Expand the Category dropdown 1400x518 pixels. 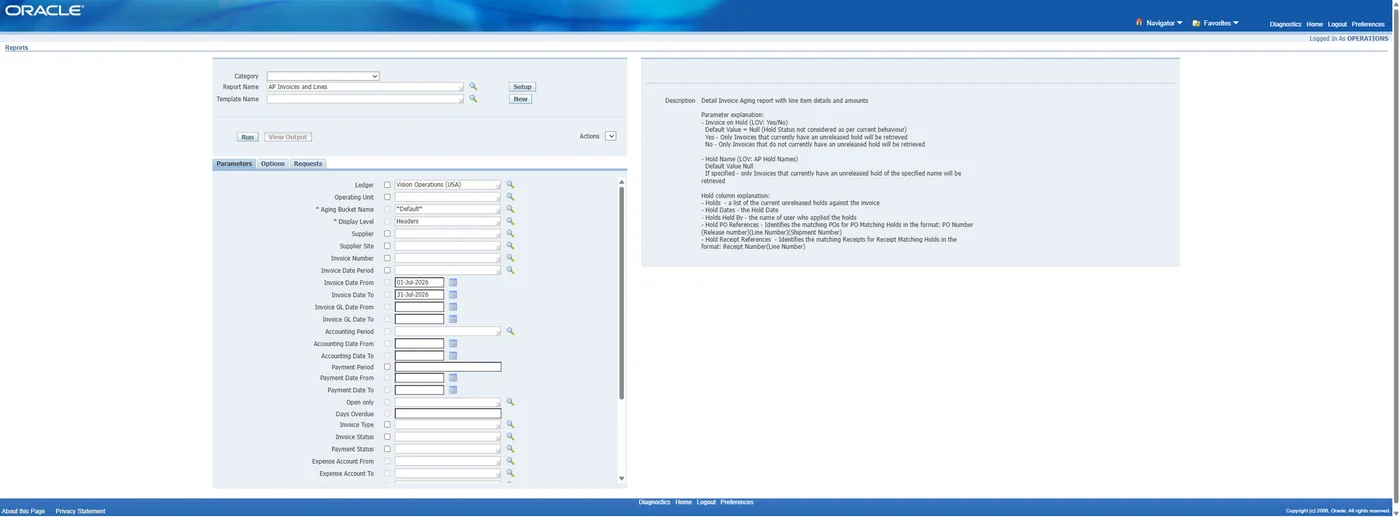323,76
